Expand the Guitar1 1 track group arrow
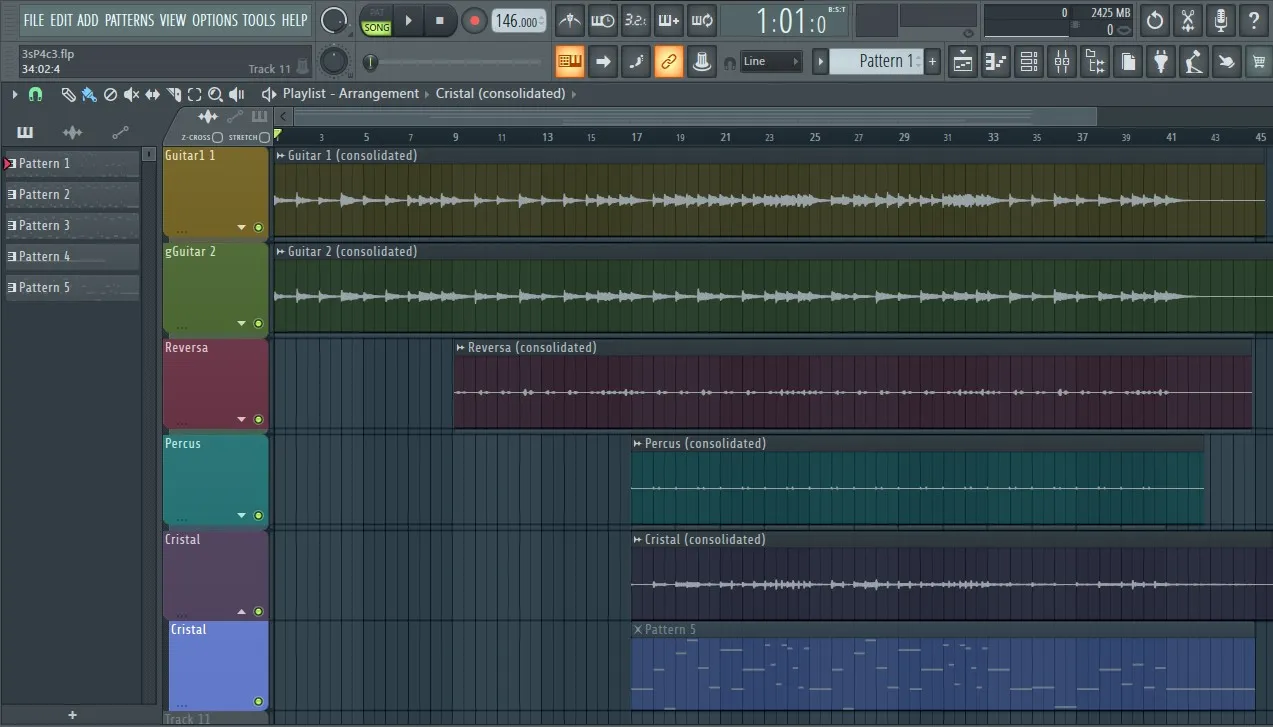Screen dimensions: 1273x727 coord(241,228)
